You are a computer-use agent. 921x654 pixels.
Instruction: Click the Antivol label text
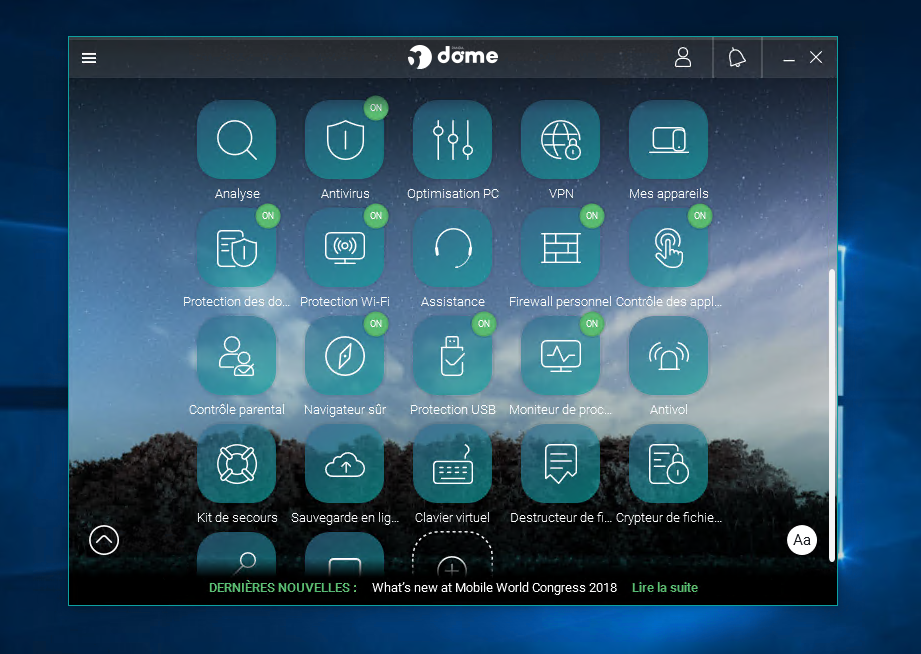coord(668,410)
